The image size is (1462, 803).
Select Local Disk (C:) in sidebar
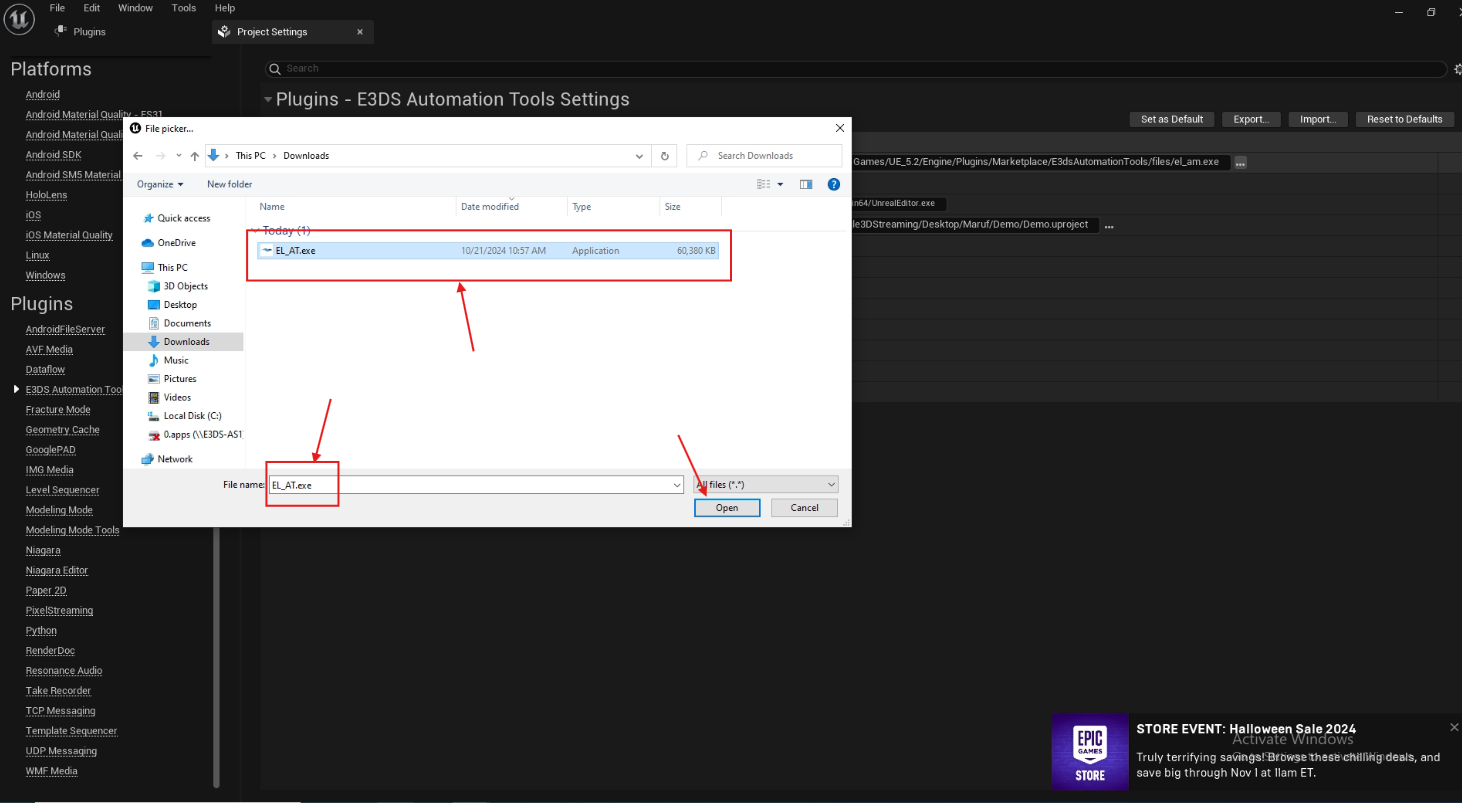pyautogui.click(x=192, y=416)
